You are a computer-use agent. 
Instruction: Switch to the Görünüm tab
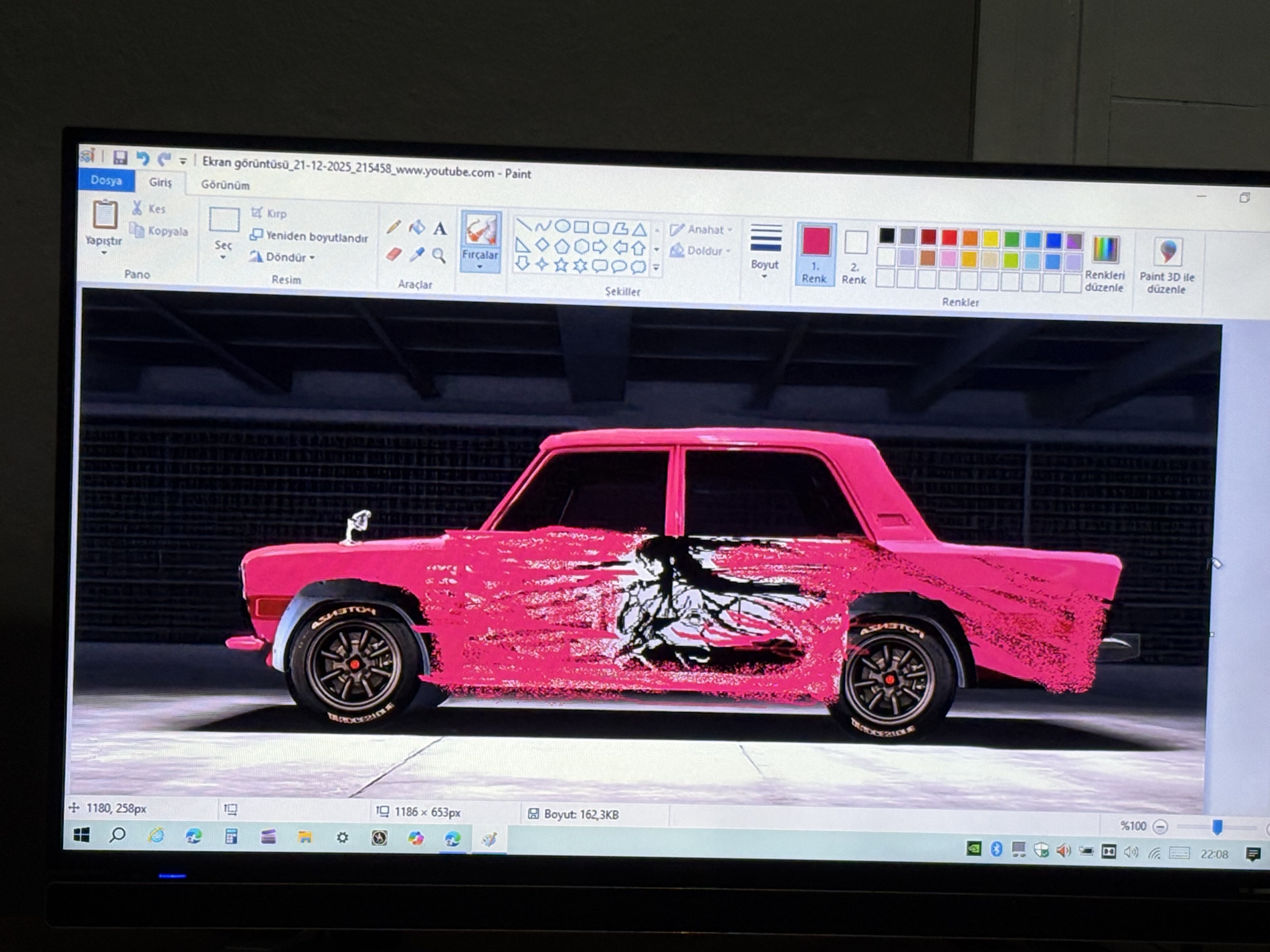(225, 185)
